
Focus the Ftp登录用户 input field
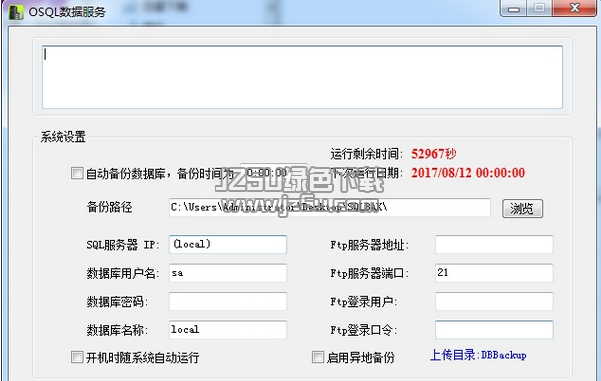click(494, 301)
